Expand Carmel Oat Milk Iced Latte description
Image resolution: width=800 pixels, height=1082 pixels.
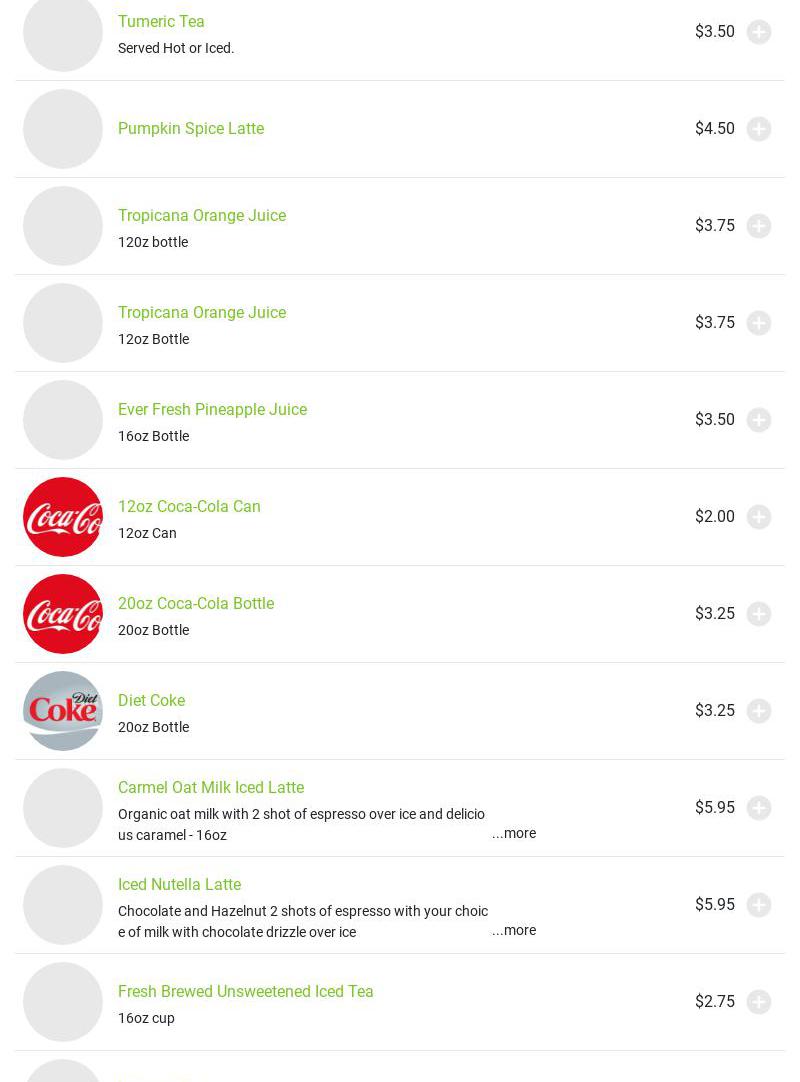click(x=513, y=833)
